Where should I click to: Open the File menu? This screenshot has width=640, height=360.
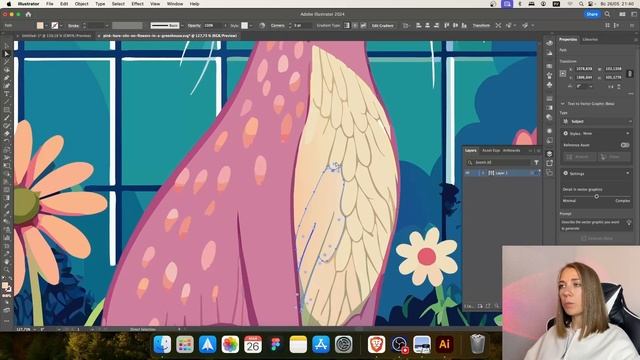49,4
